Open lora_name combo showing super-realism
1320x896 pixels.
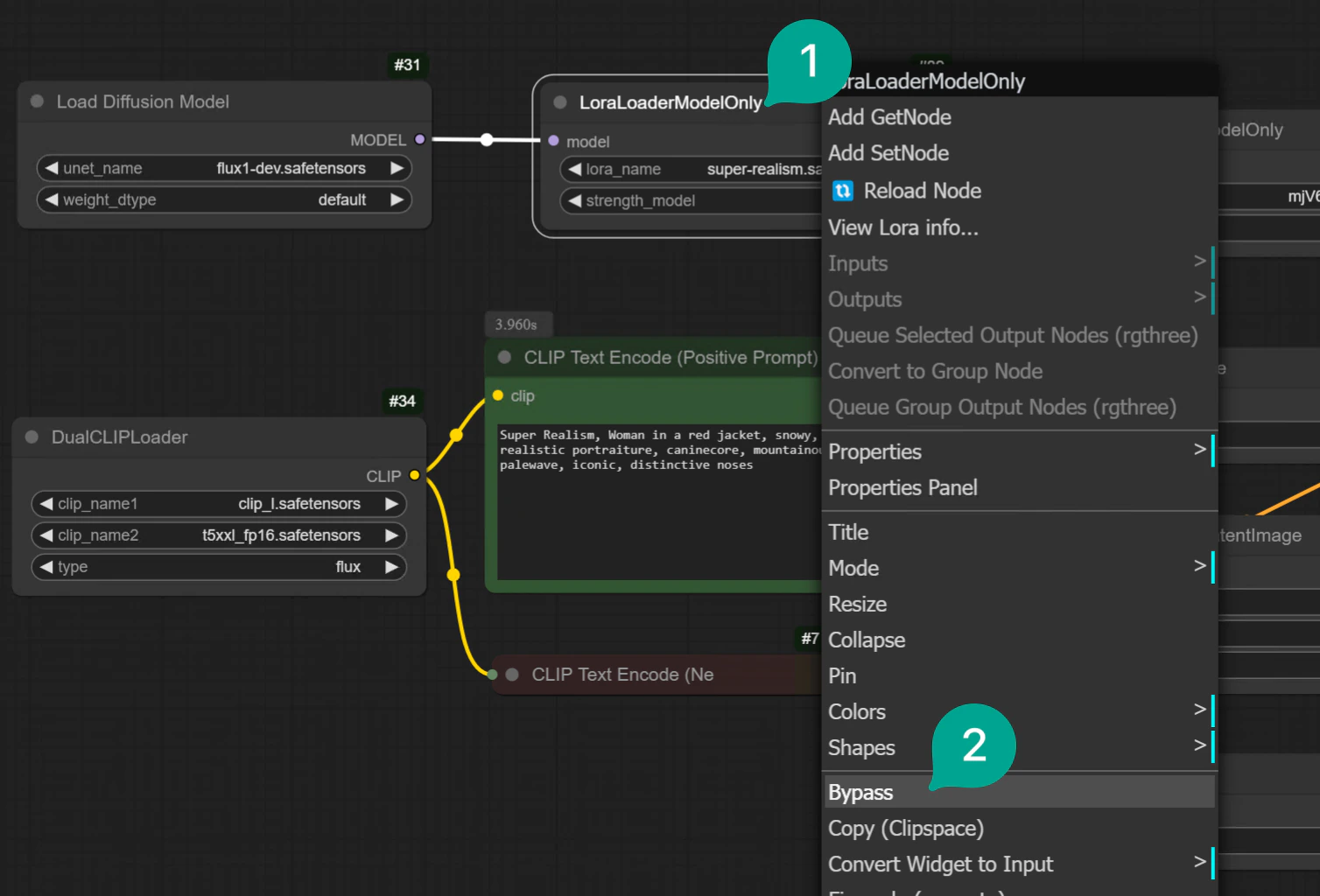pos(692,169)
